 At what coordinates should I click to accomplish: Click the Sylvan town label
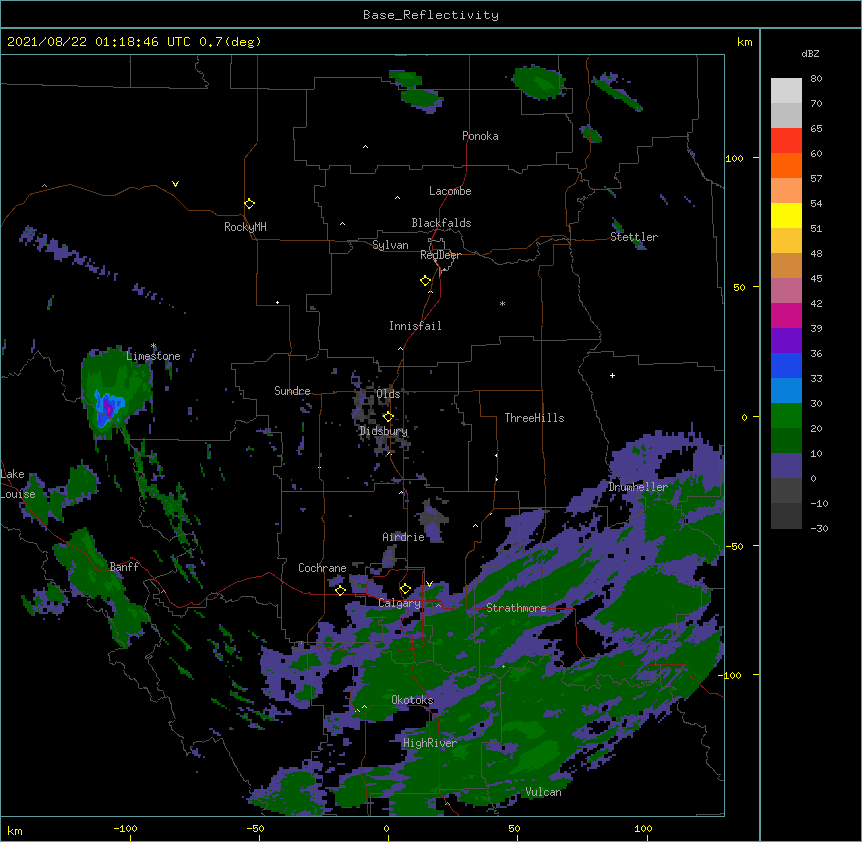coord(390,245)
